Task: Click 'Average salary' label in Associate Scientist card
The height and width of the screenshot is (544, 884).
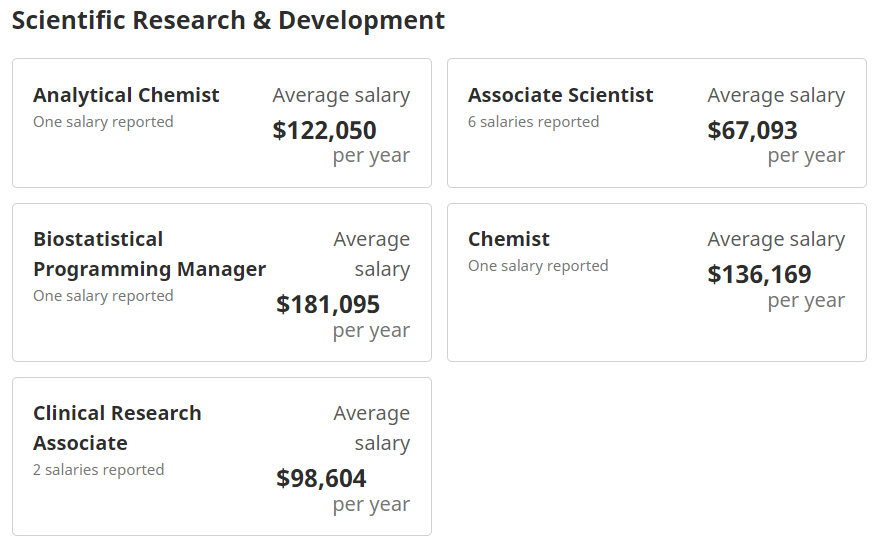Action: coord(776,95)
